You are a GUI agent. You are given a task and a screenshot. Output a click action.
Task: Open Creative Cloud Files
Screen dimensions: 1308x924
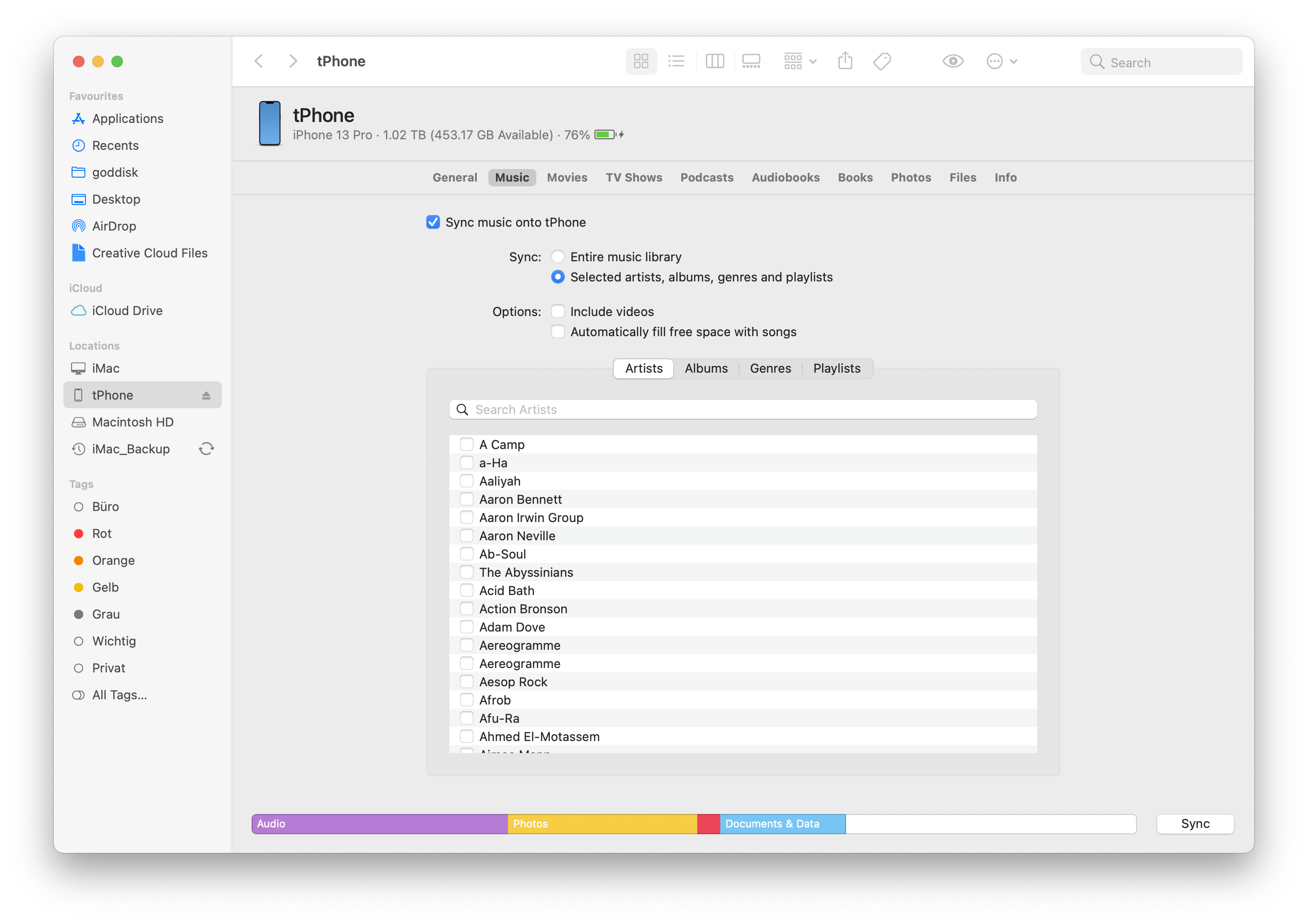[x=142, y=253]
